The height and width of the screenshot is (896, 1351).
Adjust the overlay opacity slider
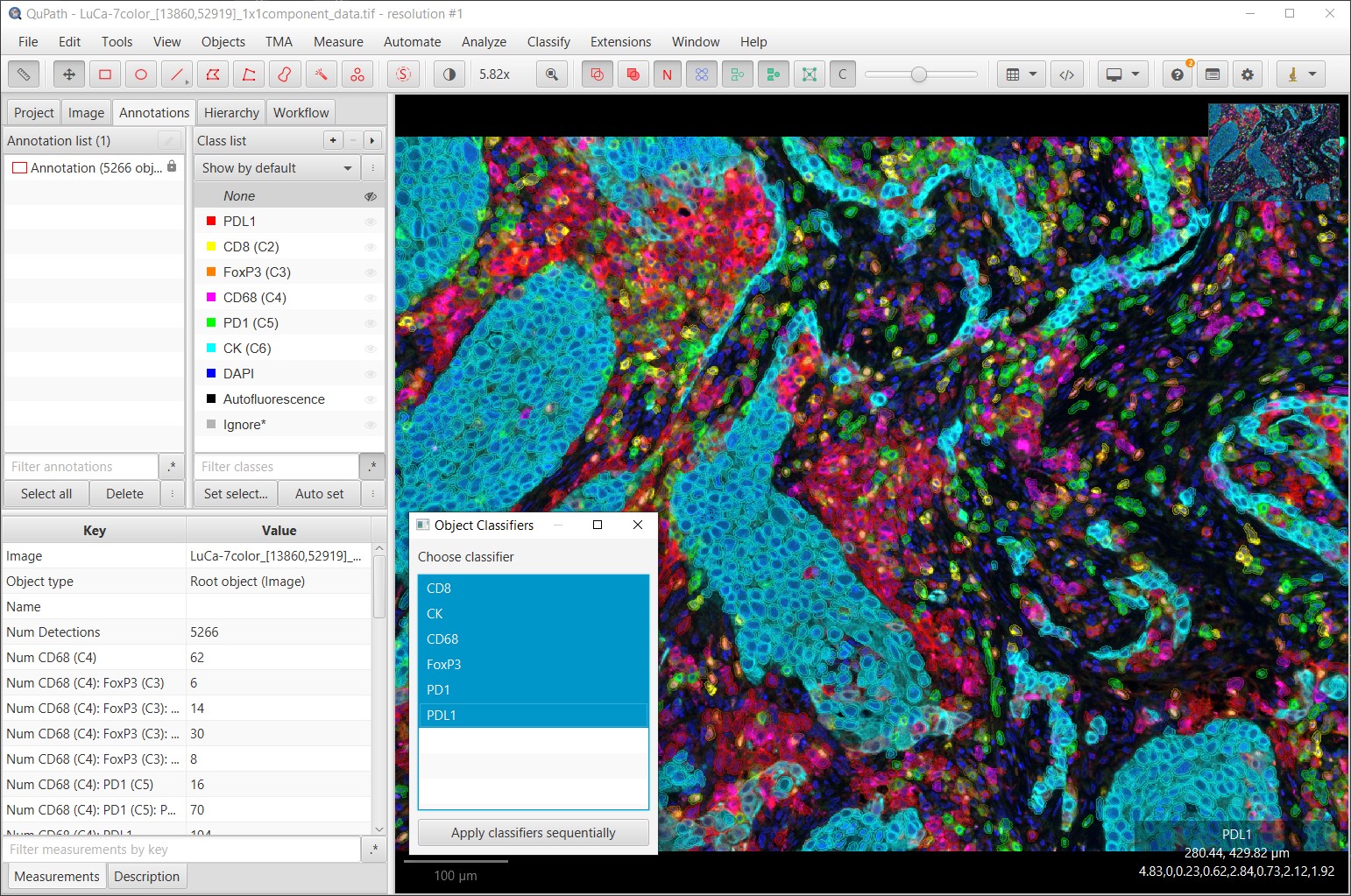[x=919, y=74]
